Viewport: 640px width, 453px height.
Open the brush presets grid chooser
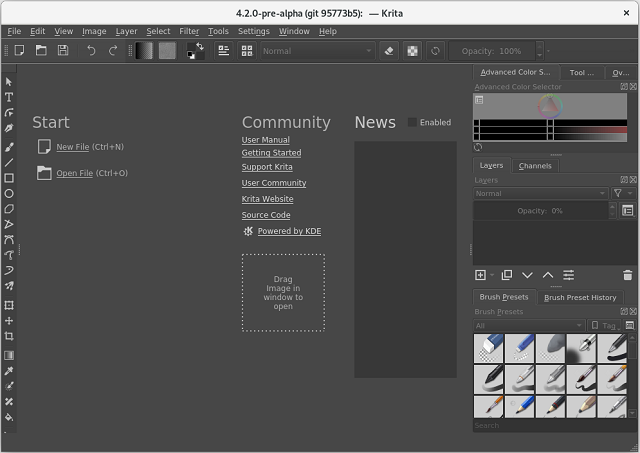pyautogui.click(x=247, y=51)
